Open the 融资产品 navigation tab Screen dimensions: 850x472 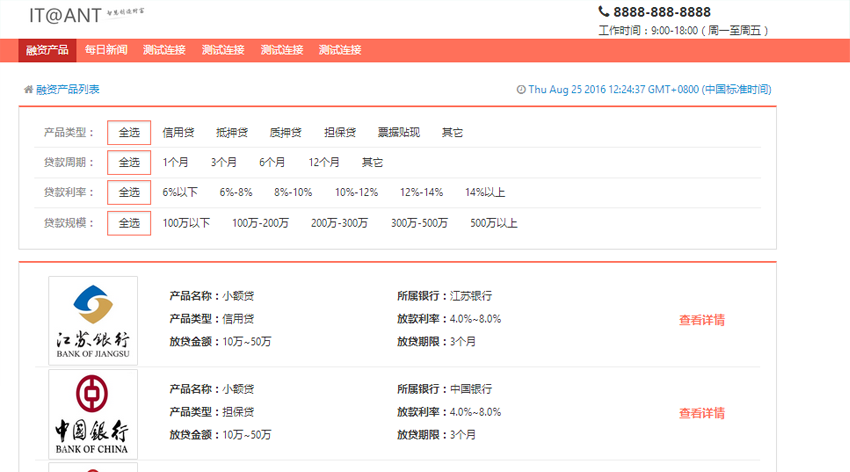(x=47, y=50)
